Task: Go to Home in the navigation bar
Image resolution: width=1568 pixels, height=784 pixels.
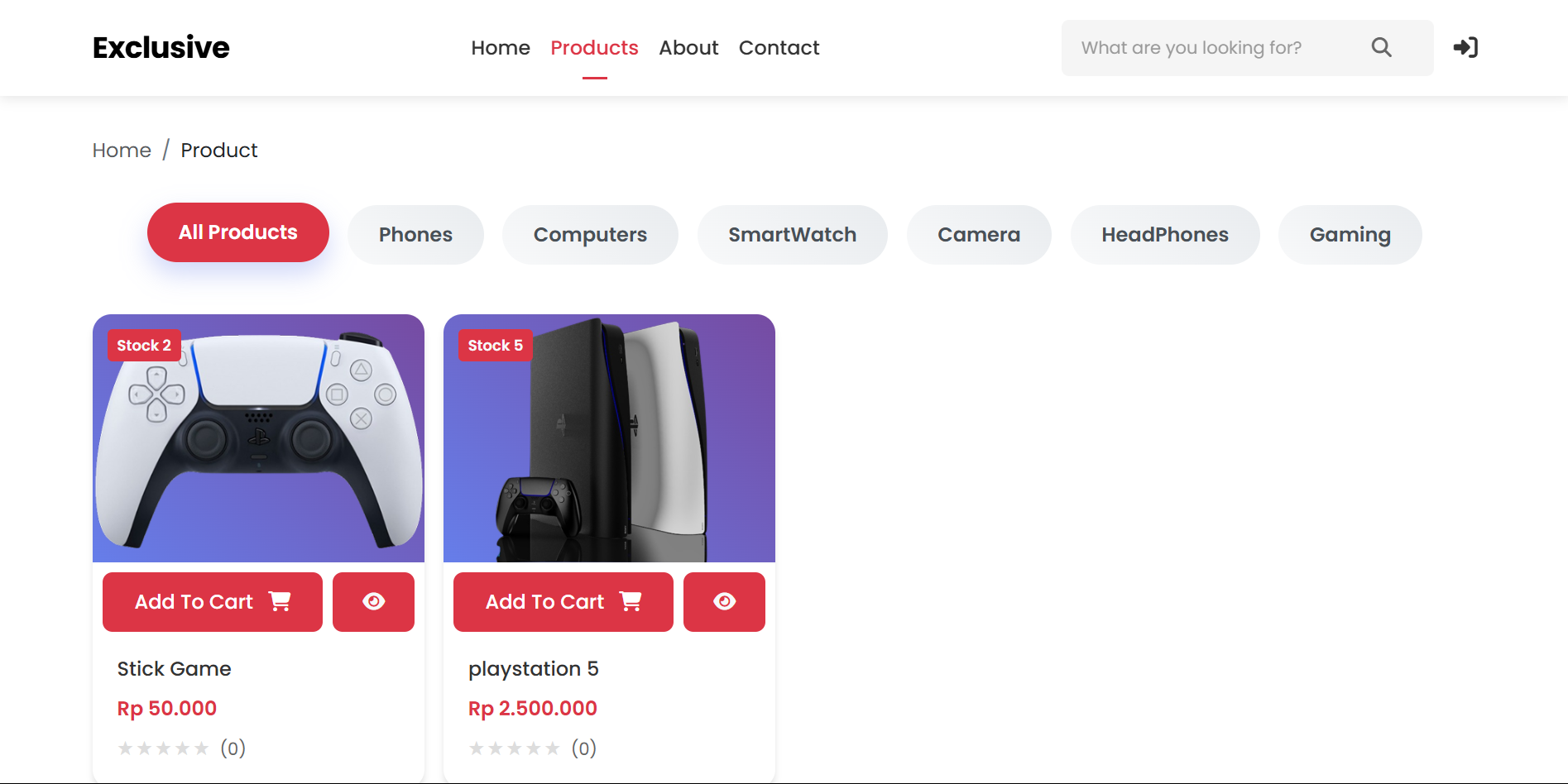Action: coord(501,48)
